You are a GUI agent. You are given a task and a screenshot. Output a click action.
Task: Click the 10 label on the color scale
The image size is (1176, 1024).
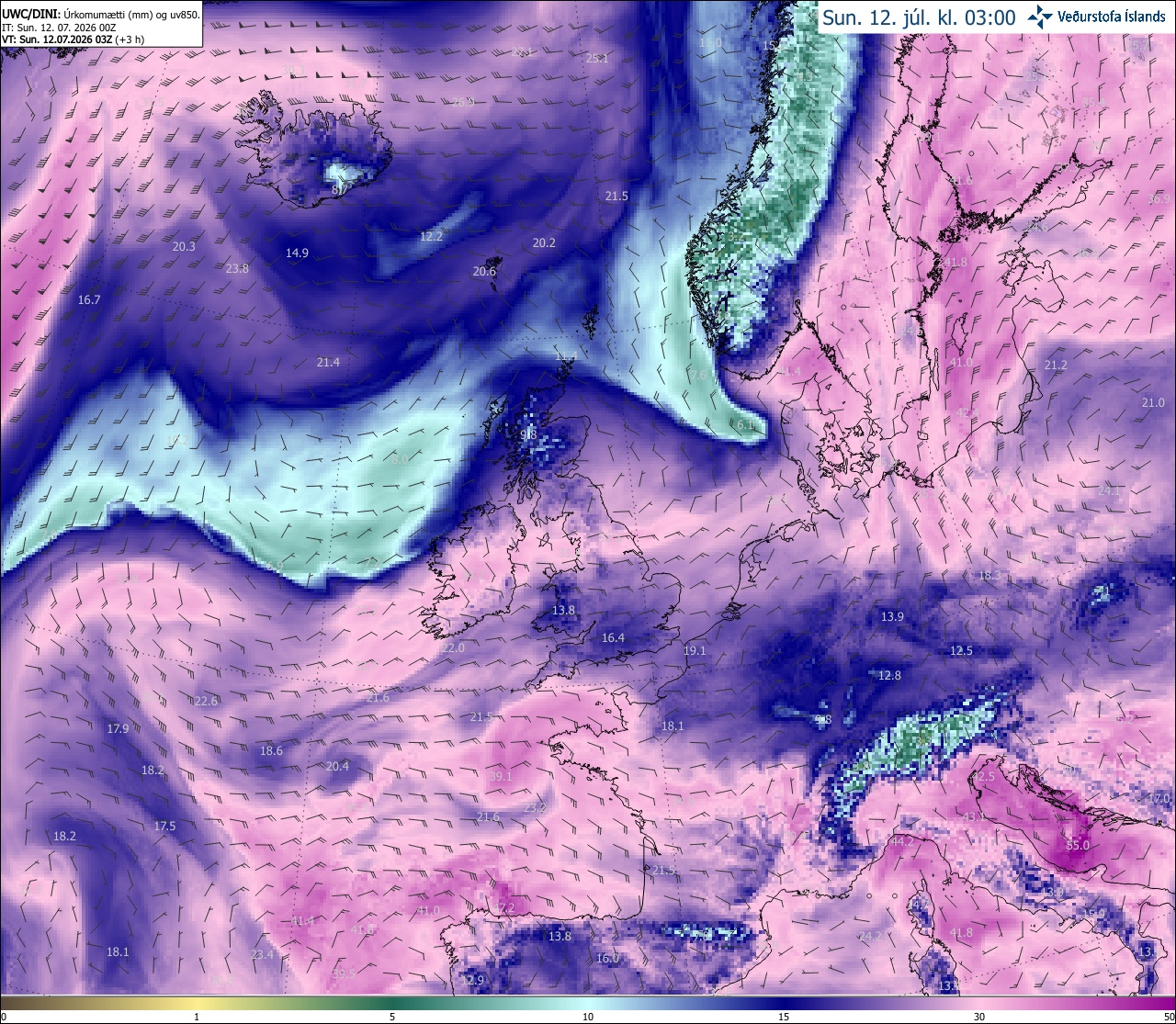pyautogui.click(x=588, y=1016)
